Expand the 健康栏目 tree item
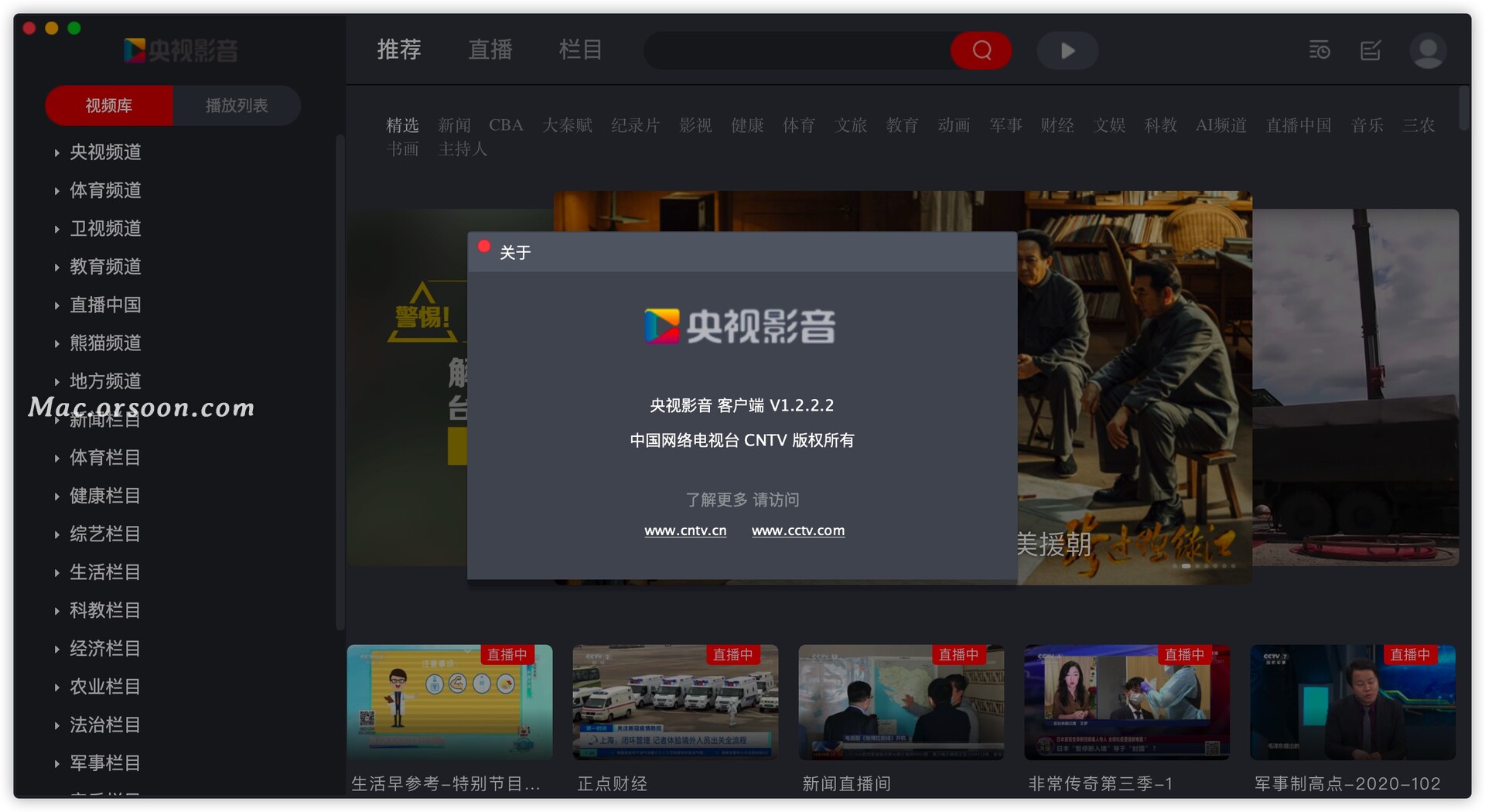Viewport: 1485px width, 812px height. (x=57, y=496)
